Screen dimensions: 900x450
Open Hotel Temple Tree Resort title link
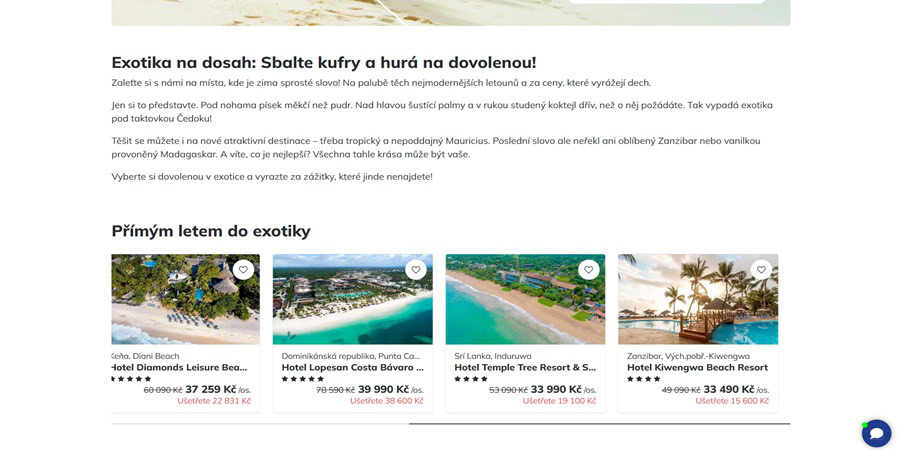[x=525, y=367]
